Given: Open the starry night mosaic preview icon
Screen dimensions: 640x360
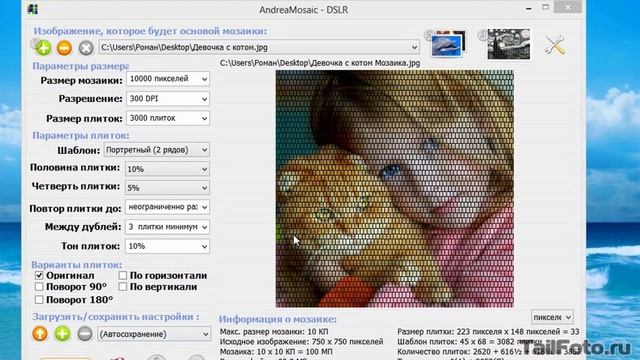Looking at the screenshot, I should coord(509,44).
